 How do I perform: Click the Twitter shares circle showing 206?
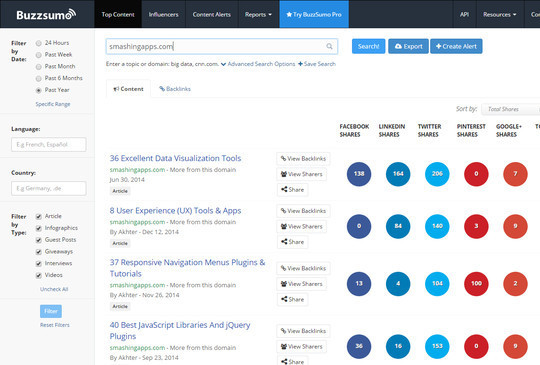point(437,174)
